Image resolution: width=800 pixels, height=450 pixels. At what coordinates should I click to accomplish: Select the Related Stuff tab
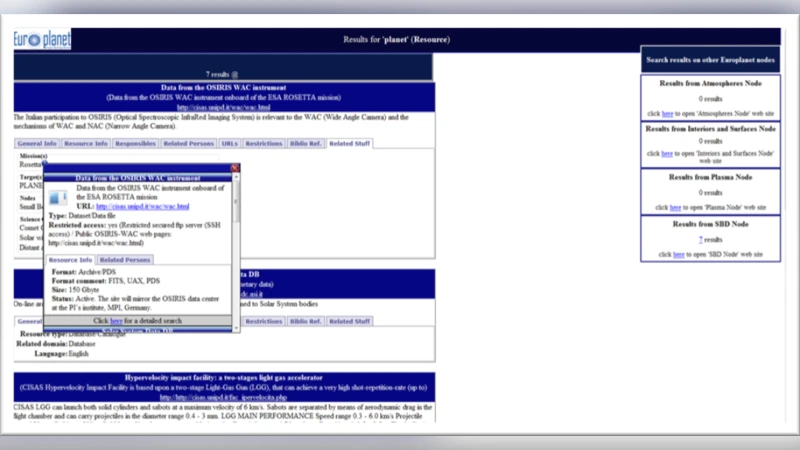350,144
